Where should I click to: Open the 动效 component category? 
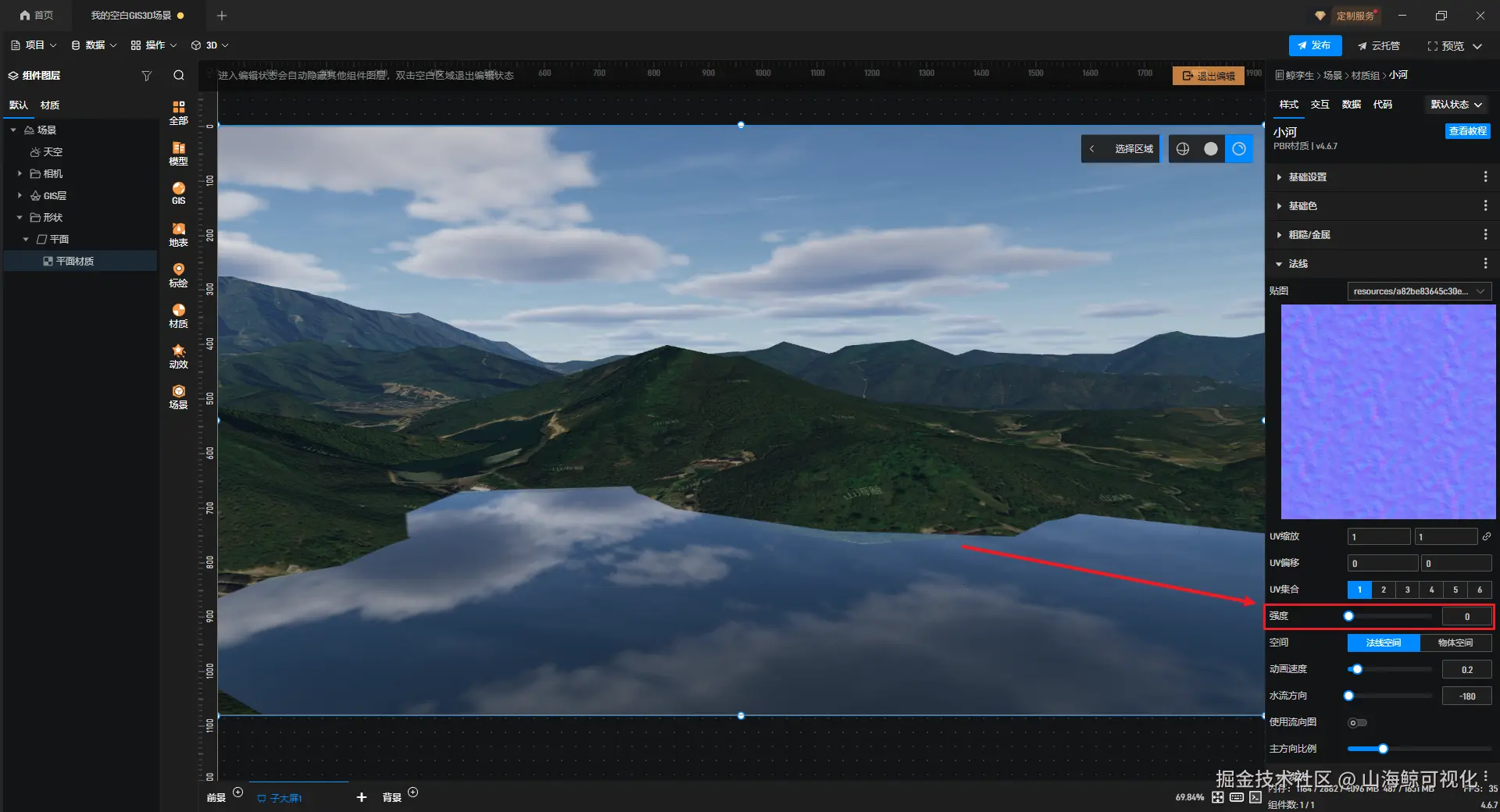coord(179,356)
